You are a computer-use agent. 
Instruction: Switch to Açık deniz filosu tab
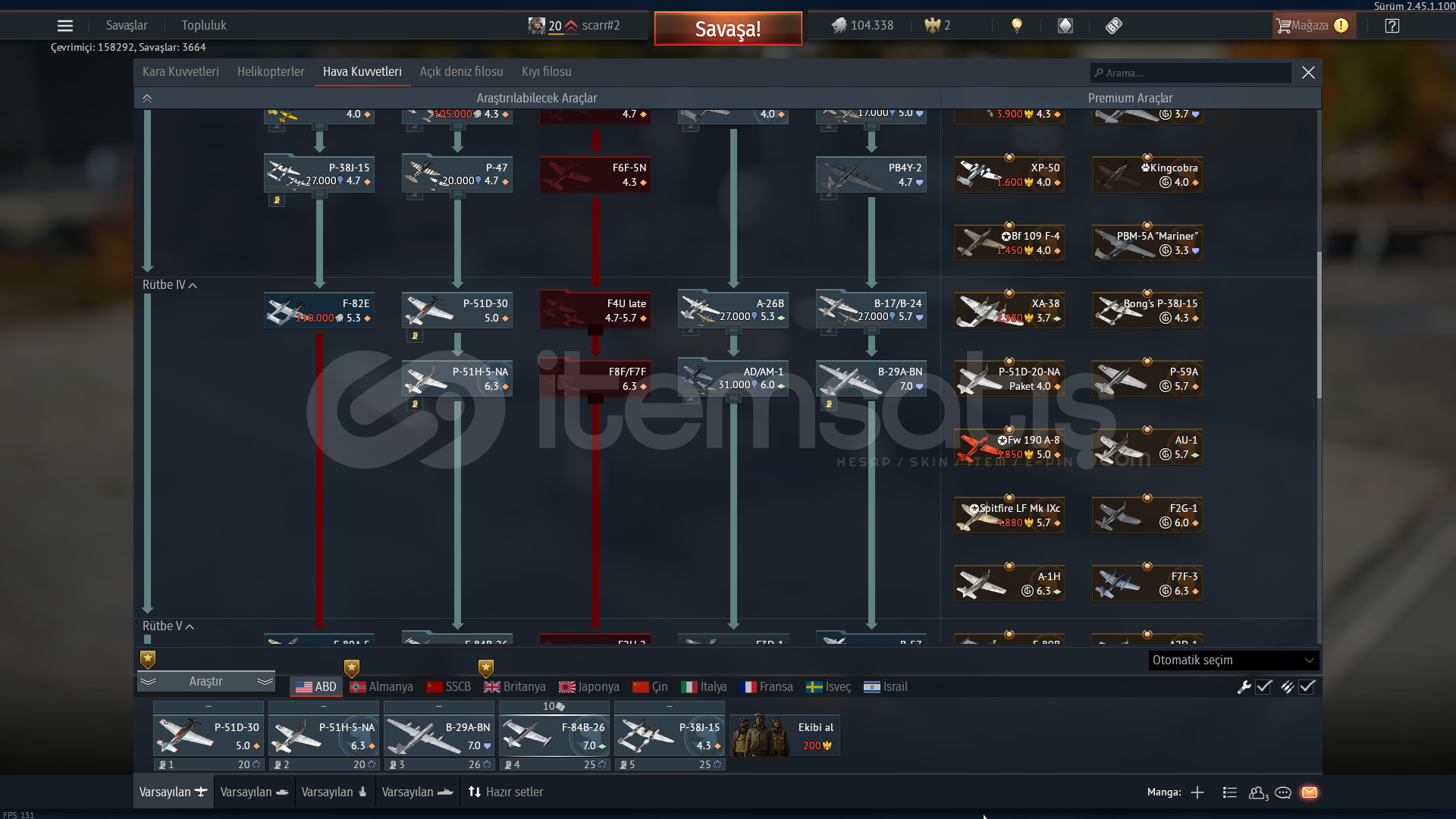462,72
